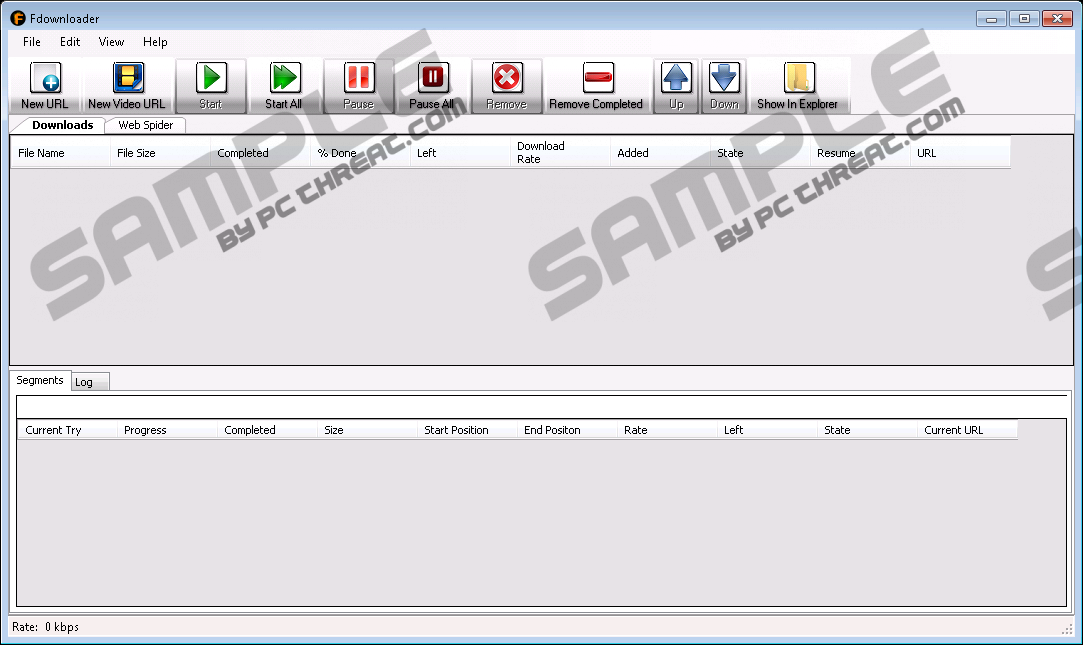
Task: Pause the selected download
Action: coord(358,86)
